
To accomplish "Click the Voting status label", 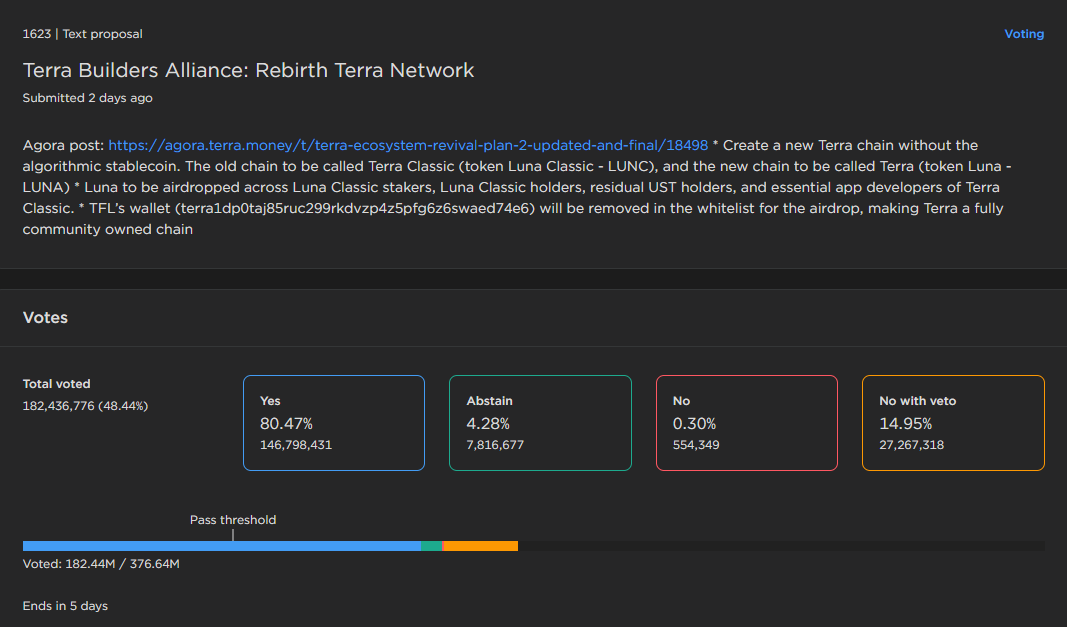I will (x=1023, y=34).
